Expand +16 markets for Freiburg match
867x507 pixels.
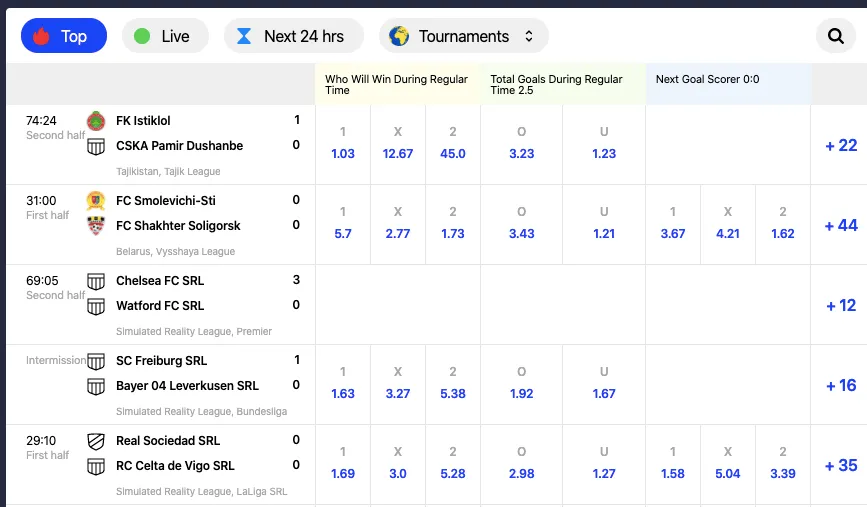coord(841,385)
